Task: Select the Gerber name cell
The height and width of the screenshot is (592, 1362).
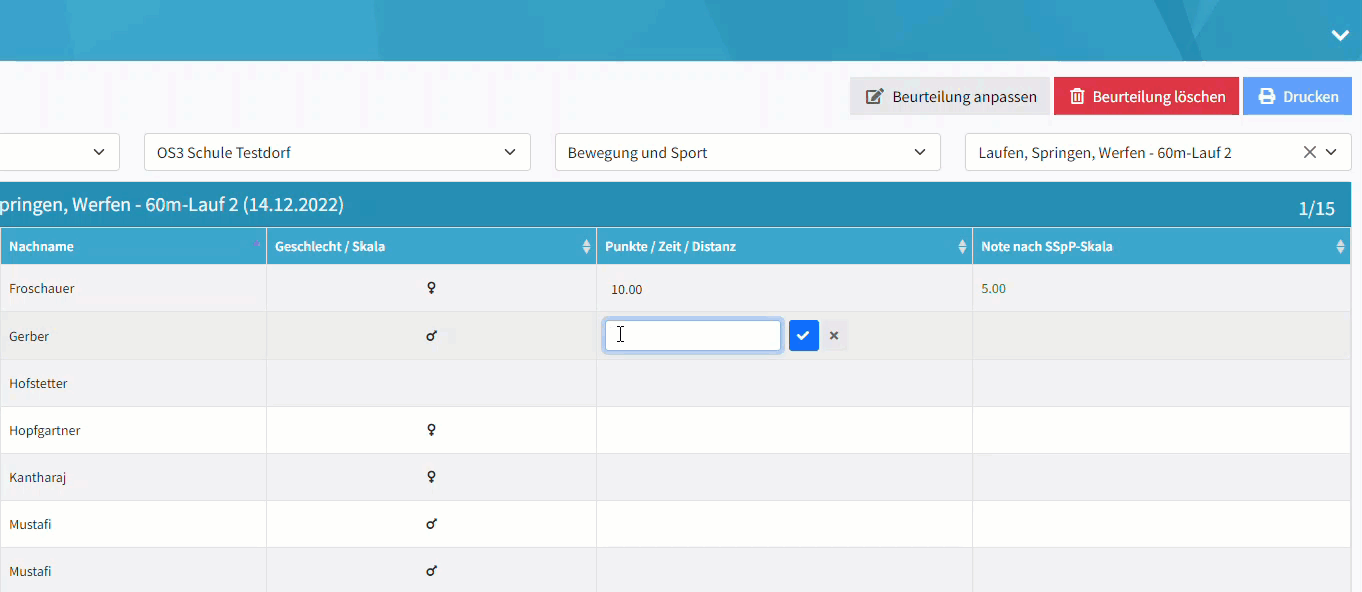Action: (133, 336)
